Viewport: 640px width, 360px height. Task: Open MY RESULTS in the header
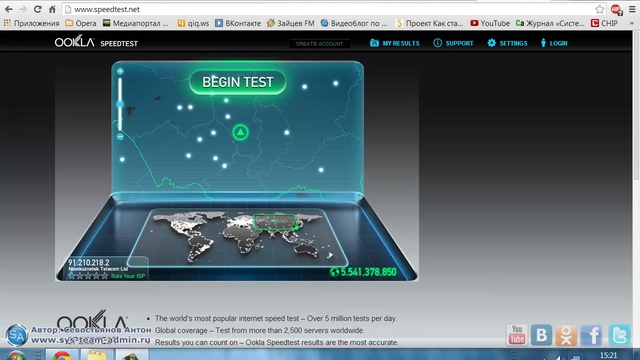(x=395, y=43)
